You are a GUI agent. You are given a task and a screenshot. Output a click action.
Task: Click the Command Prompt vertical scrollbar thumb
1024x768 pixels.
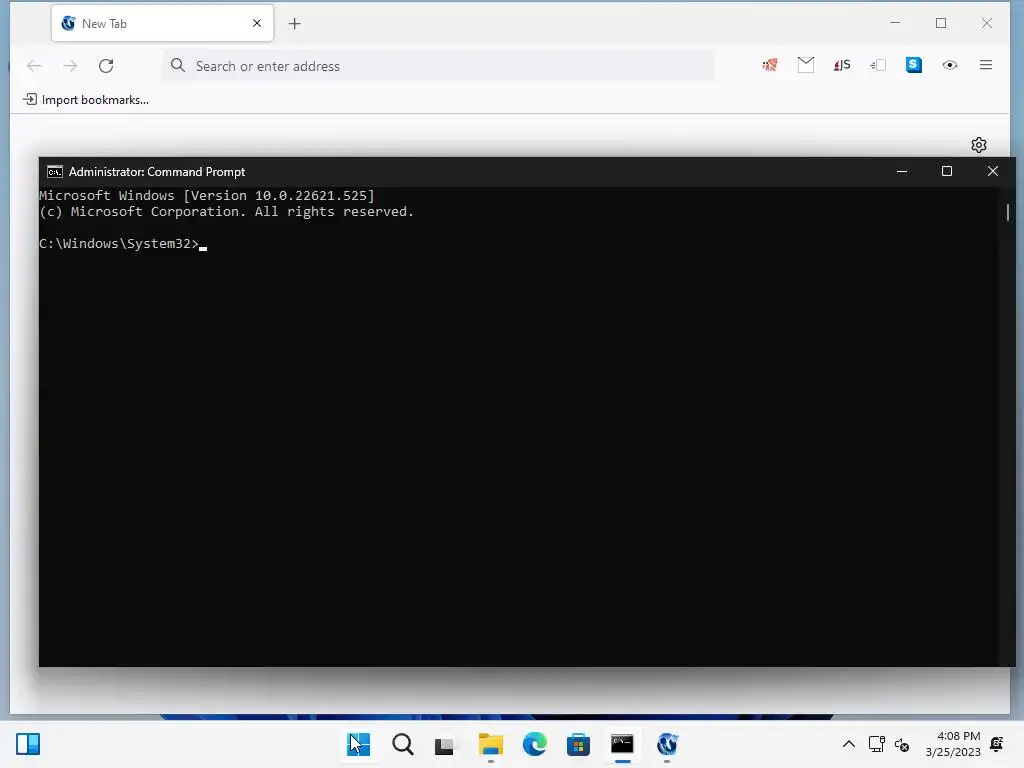coord(1008,212)
